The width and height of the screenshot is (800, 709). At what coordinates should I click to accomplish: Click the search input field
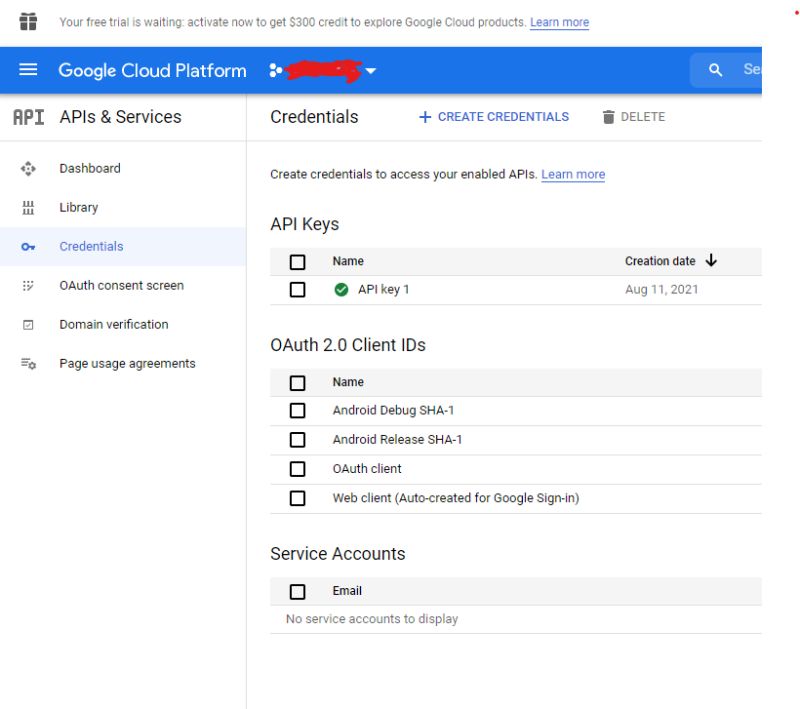tap(726, 70)
